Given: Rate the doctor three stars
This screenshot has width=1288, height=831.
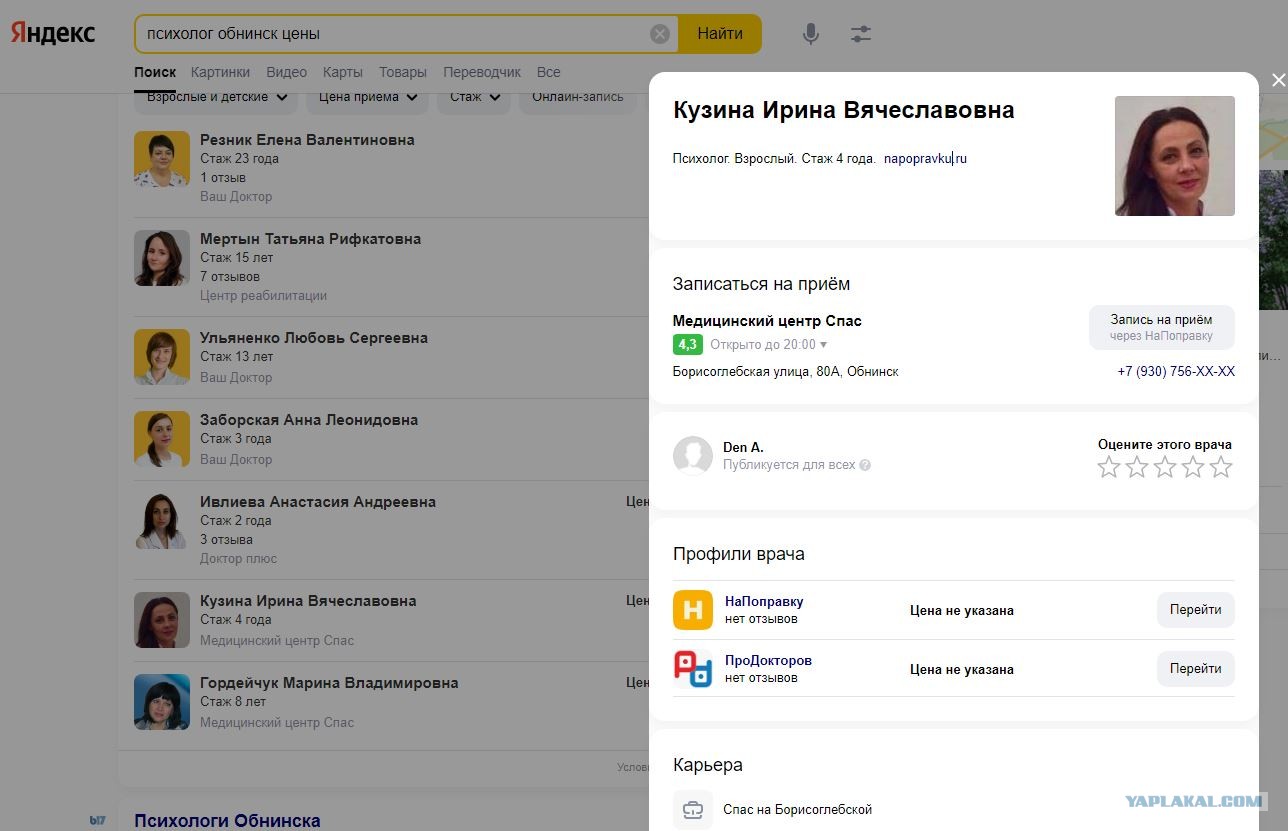Looking at the screenshot, I should pyautogui.click(x=1165, y=467).
